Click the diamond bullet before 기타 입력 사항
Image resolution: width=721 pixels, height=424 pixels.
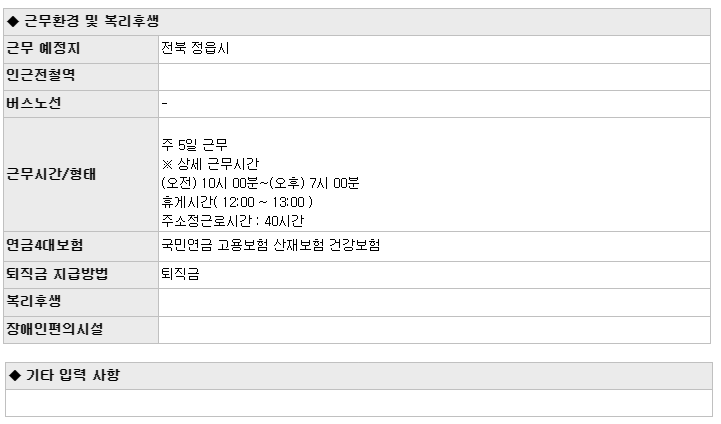coord(15,375)
